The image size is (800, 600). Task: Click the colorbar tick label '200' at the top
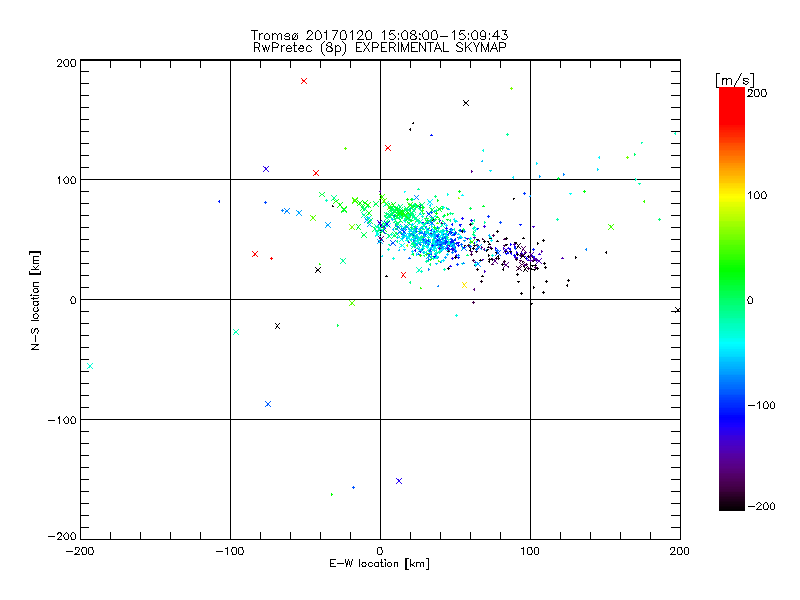757,93
